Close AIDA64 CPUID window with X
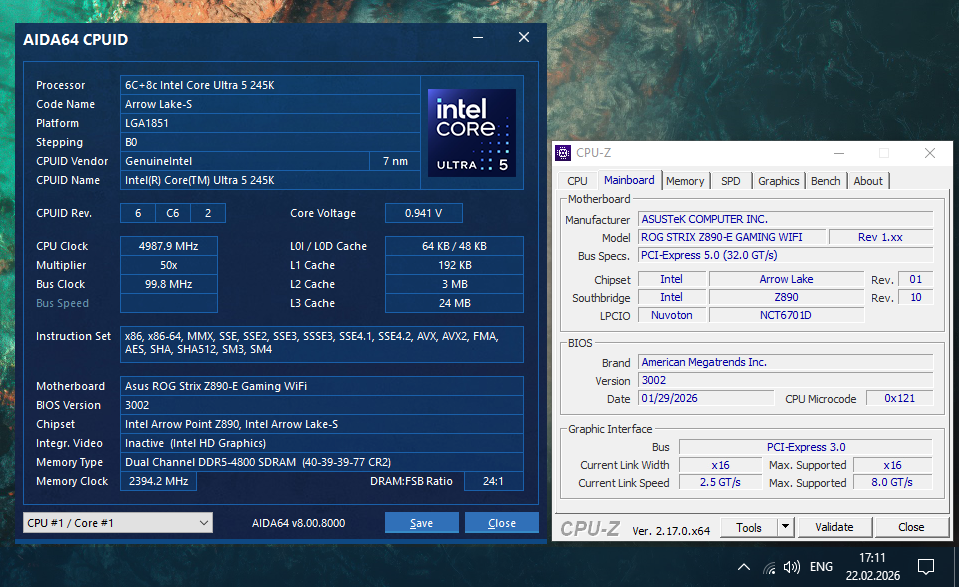The image size is (959, 587). (x=524, y=37)
